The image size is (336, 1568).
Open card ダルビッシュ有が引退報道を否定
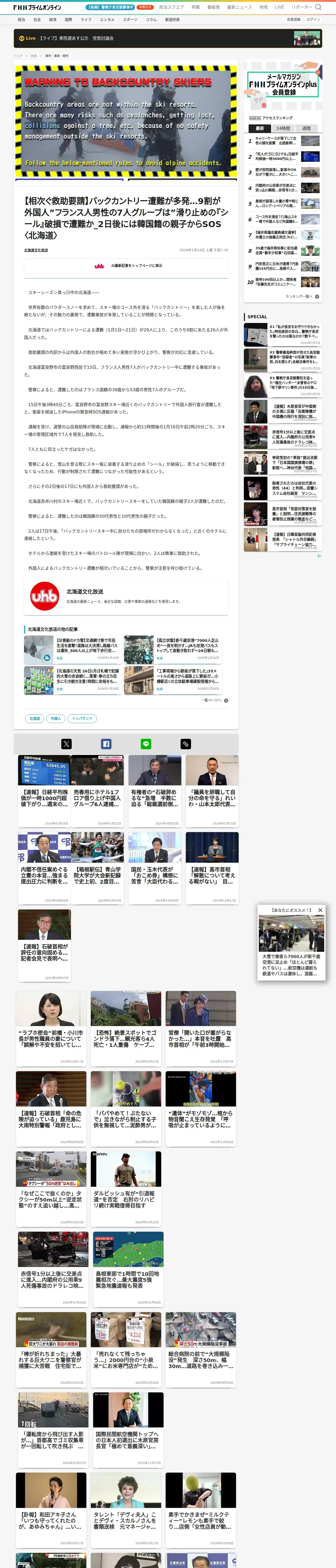click(126, 1188)
